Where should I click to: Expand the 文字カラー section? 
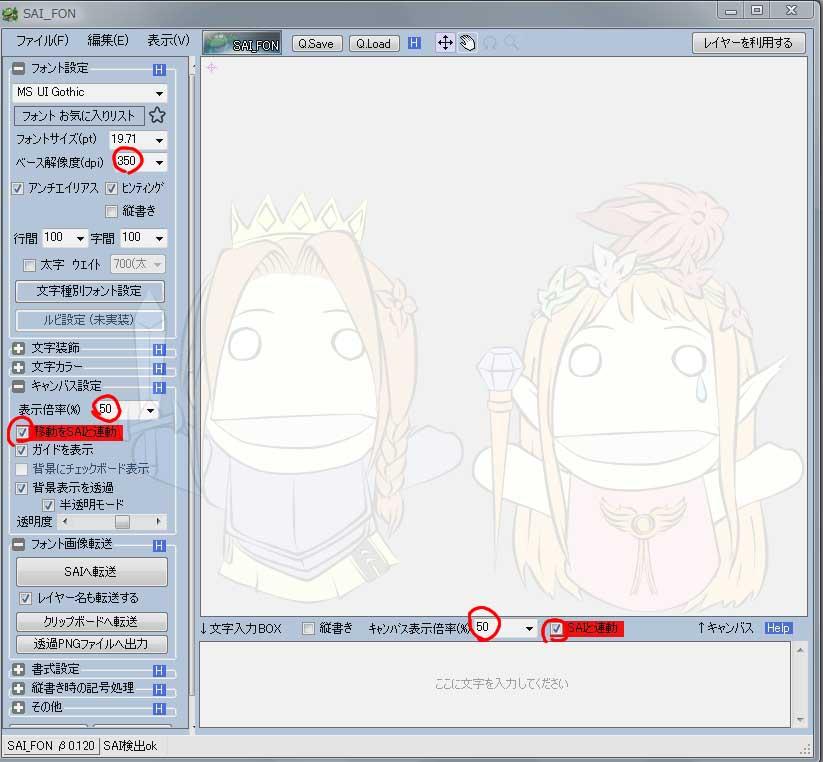coord(18,367)
